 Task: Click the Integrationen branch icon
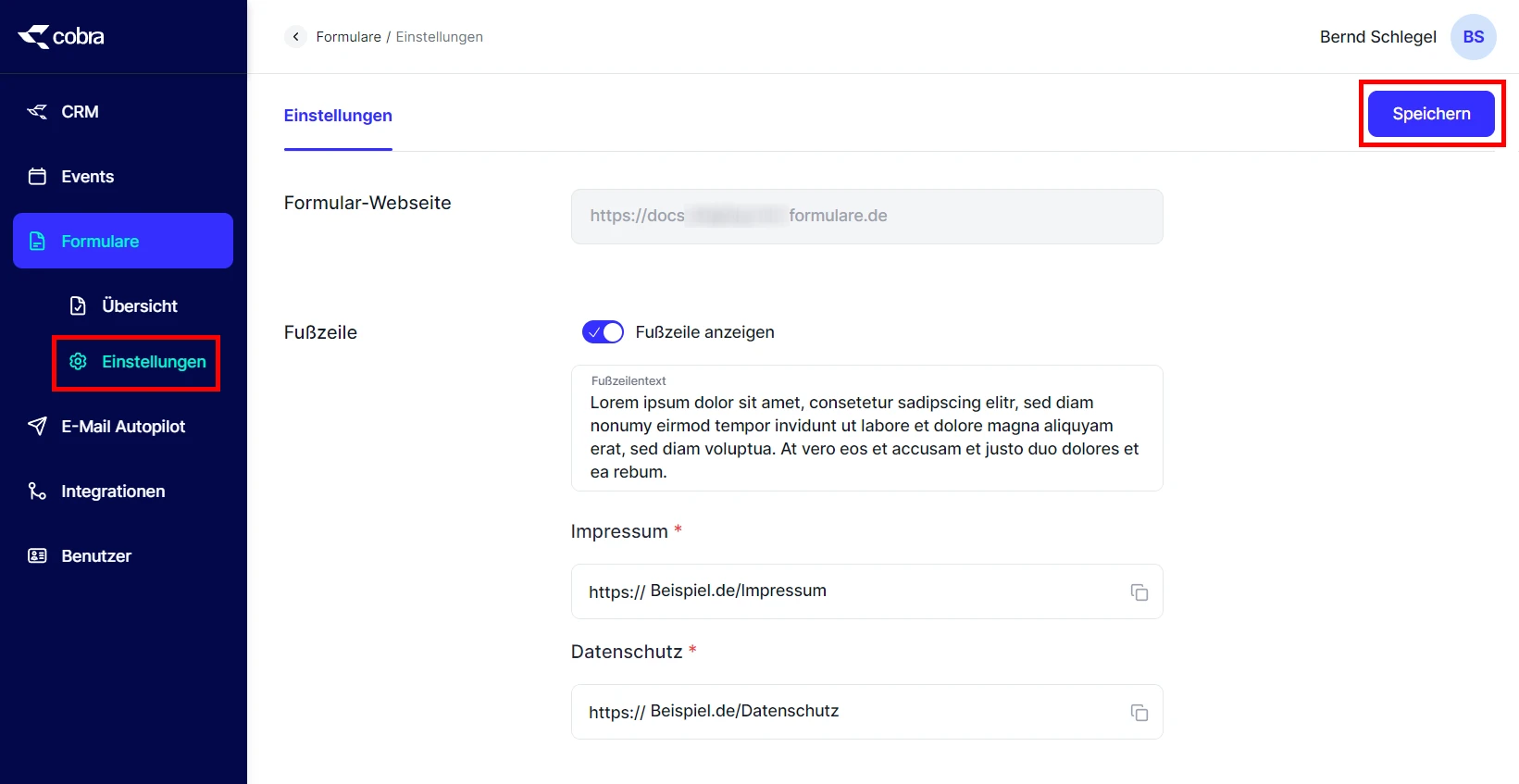click(37, 492)
